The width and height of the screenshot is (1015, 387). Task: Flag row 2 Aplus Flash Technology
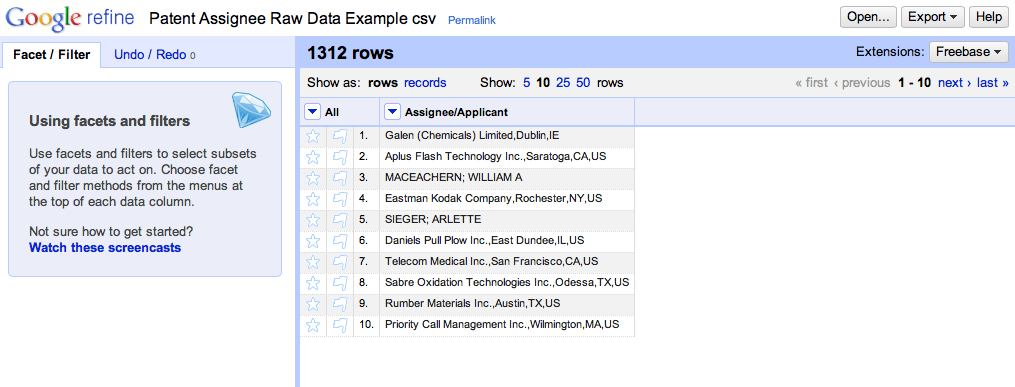340,157
